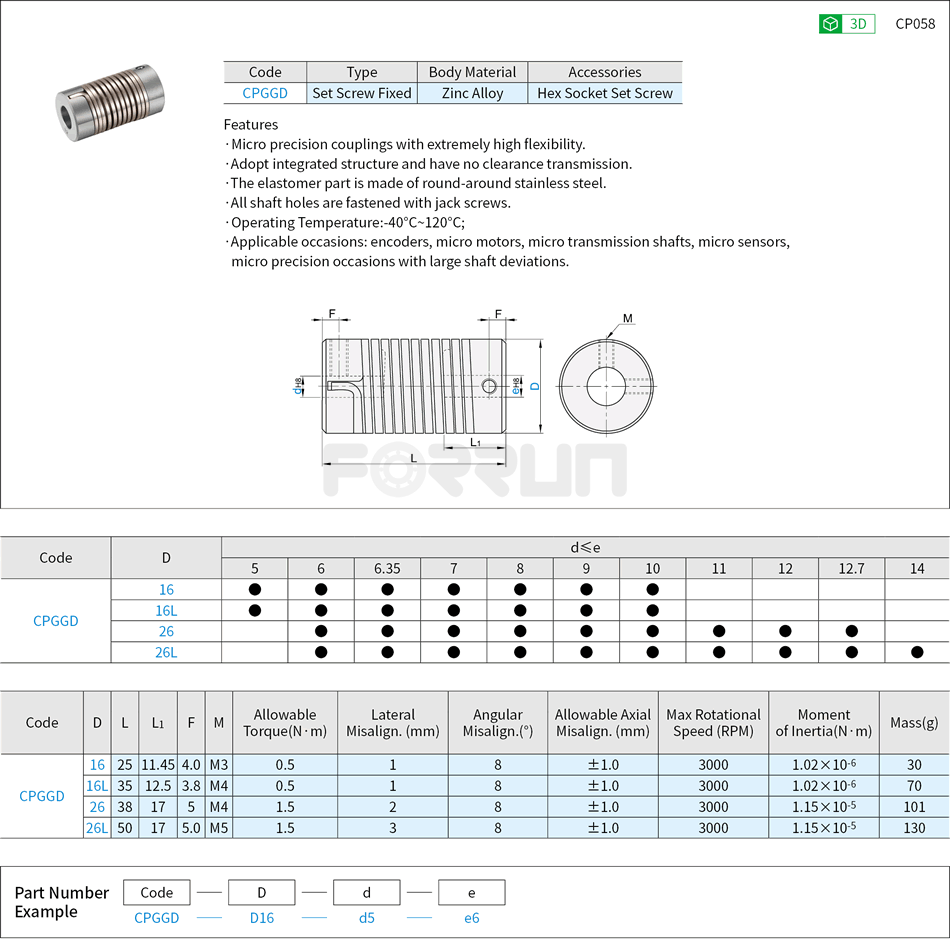950x940 pixels.
Task: Select the 'Hex Socket Set Screw' accessories cell
Action: [x=605, y=93]
